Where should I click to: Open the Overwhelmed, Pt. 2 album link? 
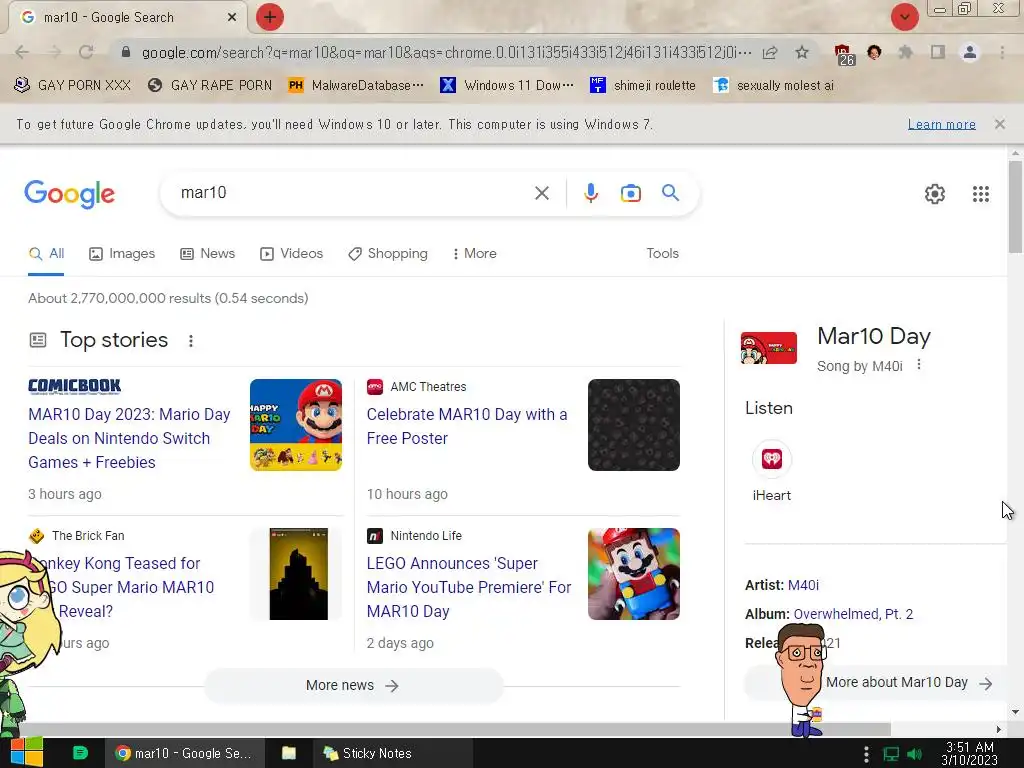click(853, 614)
